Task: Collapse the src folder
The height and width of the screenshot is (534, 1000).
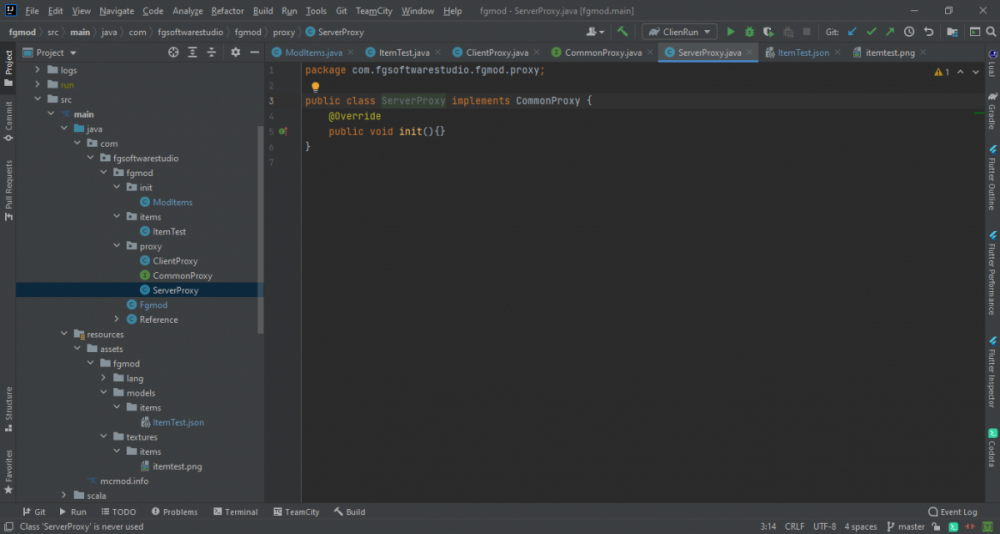Action: coord(37,99)
